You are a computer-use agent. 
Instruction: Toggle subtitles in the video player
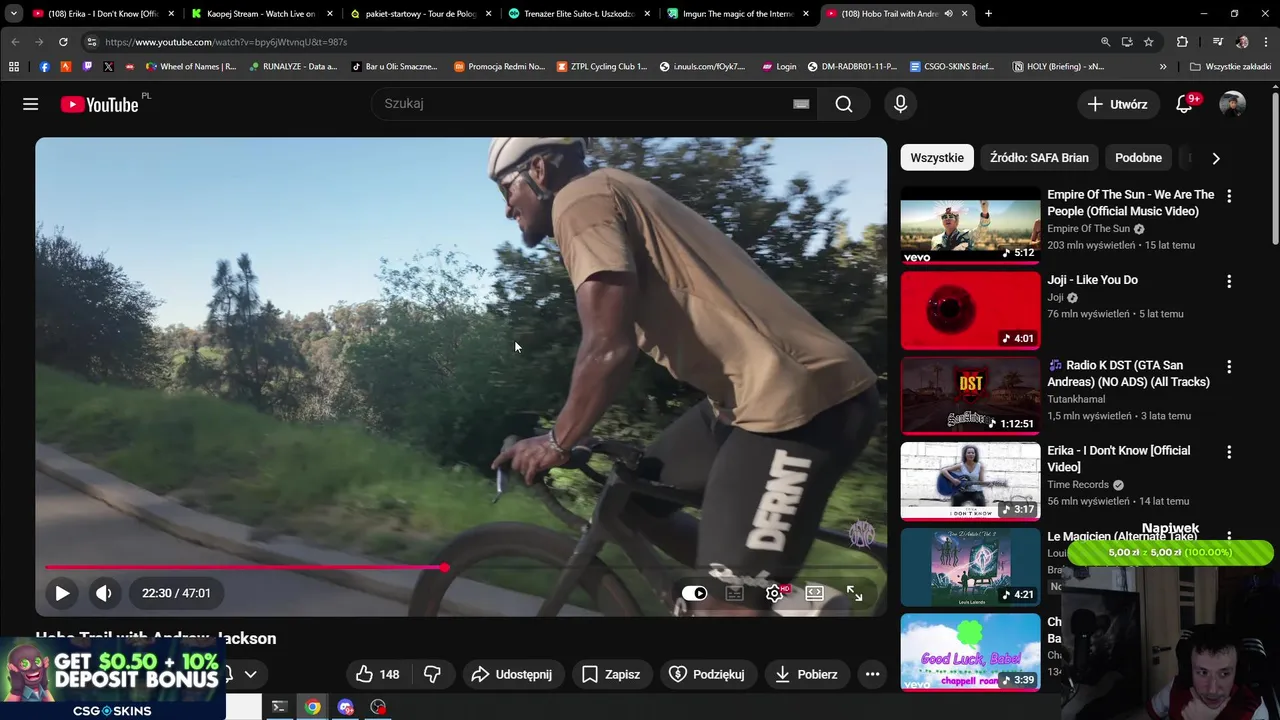click(x=734, y=593)
